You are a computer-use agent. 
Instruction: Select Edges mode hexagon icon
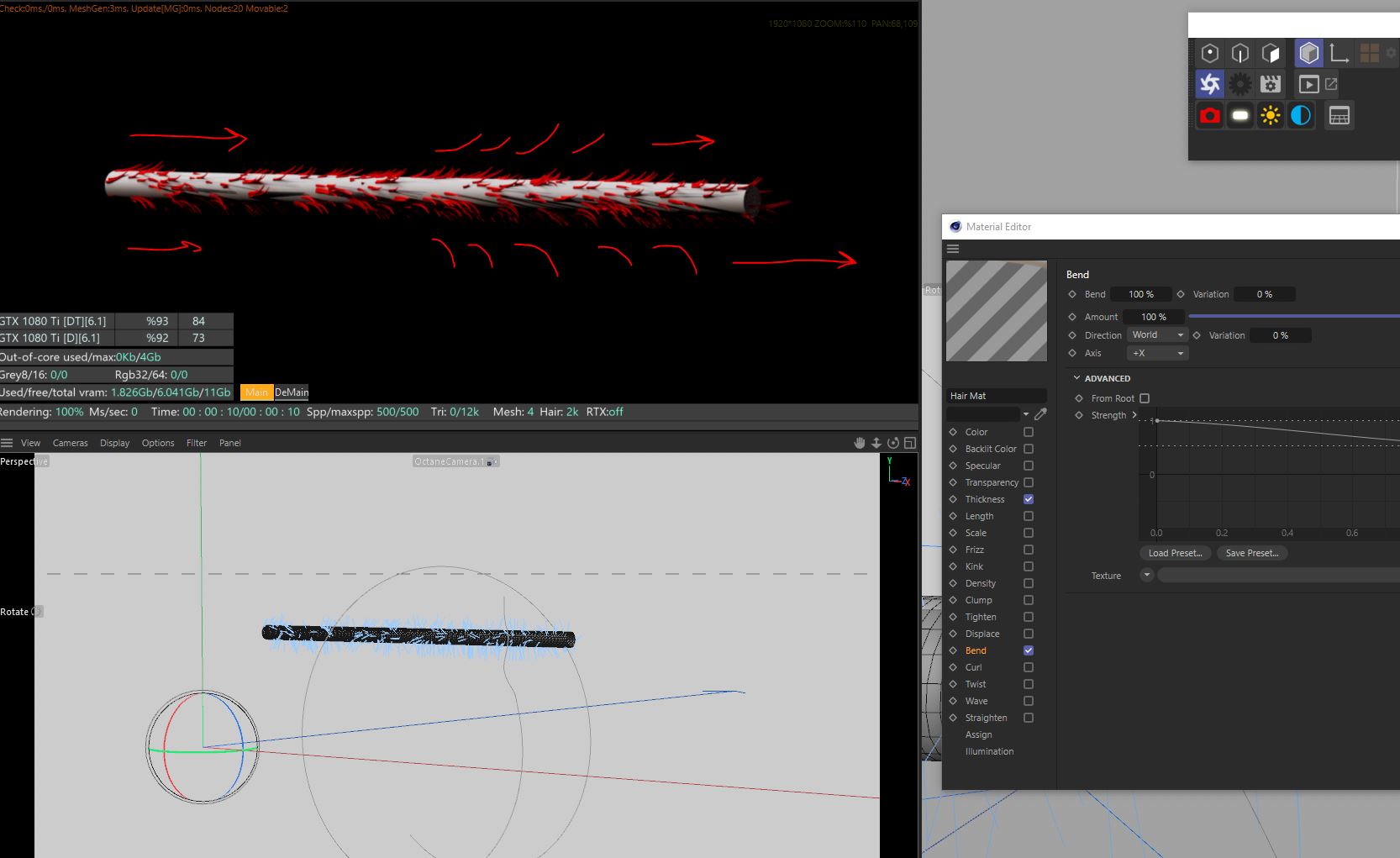pos(1240,53)
